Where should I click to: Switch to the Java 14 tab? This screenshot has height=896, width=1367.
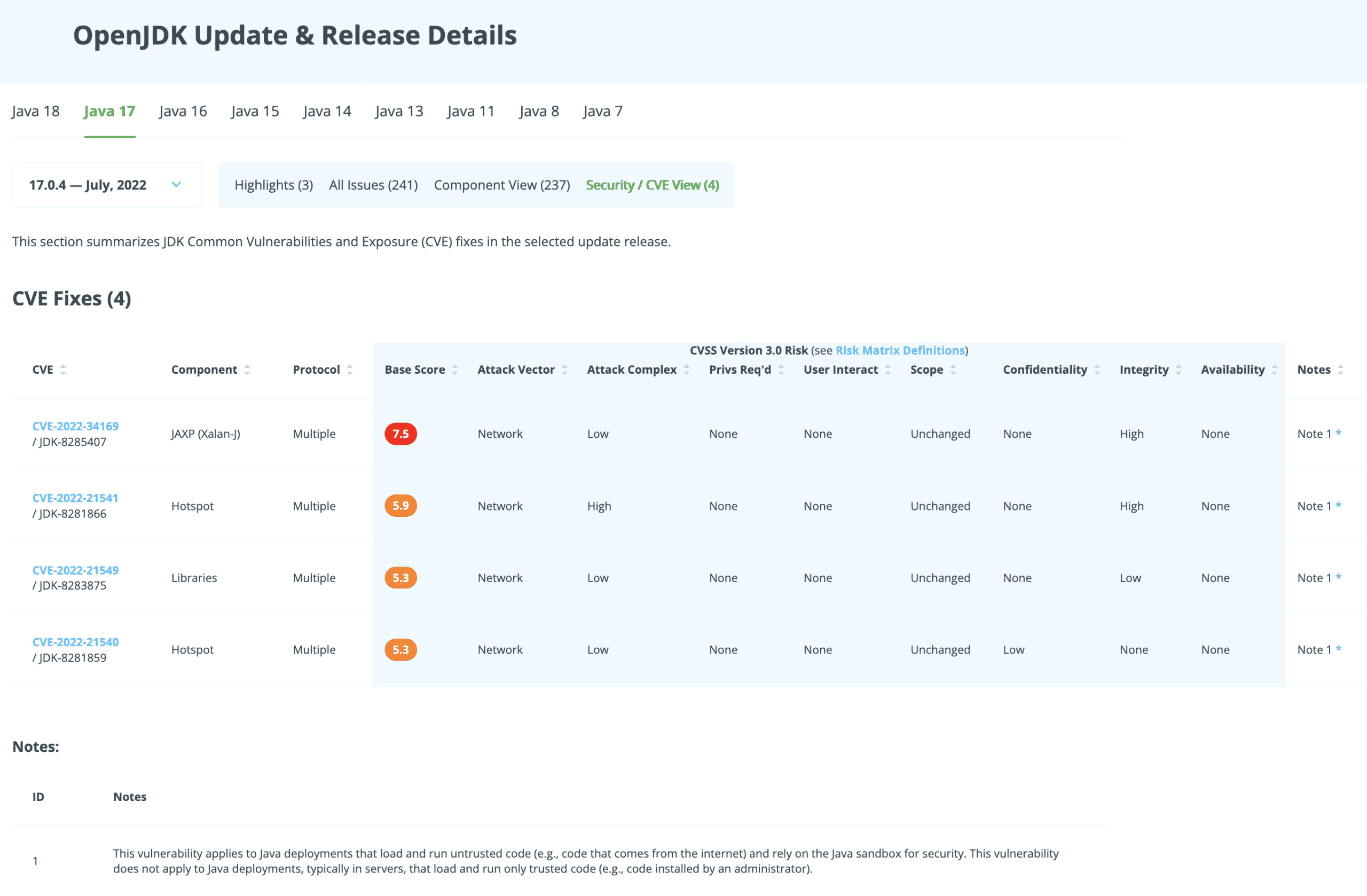coord(327,112)
